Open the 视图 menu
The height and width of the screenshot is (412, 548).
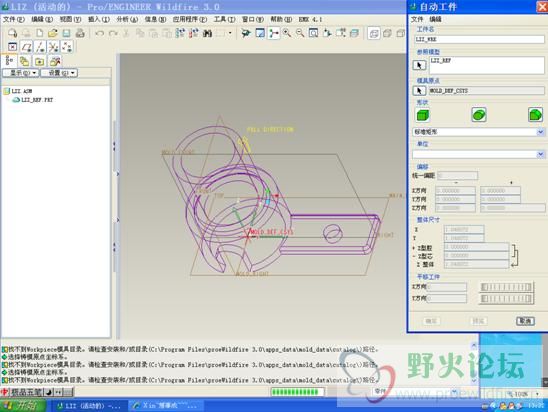click(71, 19)
